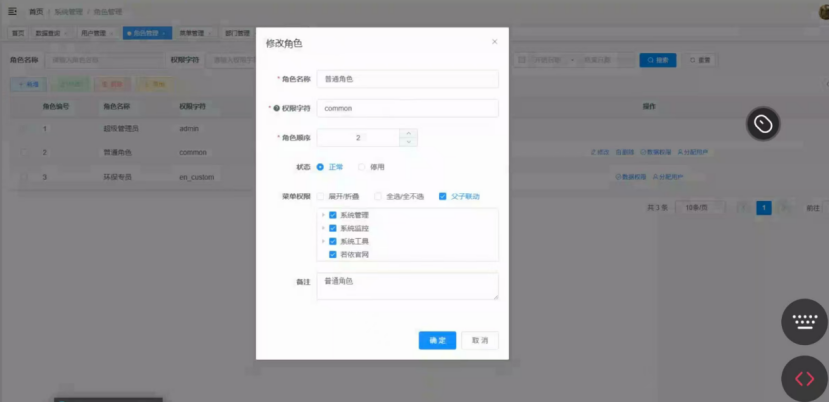829x403 pixels.
Task: Uncheck the 父子联动 checkbox
Action: click(443, 197)
